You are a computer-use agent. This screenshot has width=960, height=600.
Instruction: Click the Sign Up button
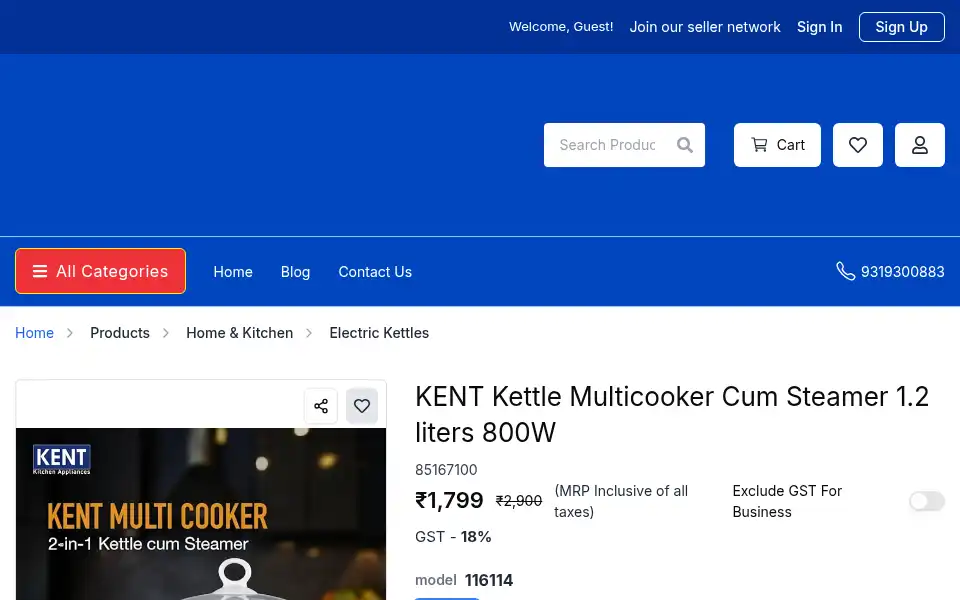(901, 27)
